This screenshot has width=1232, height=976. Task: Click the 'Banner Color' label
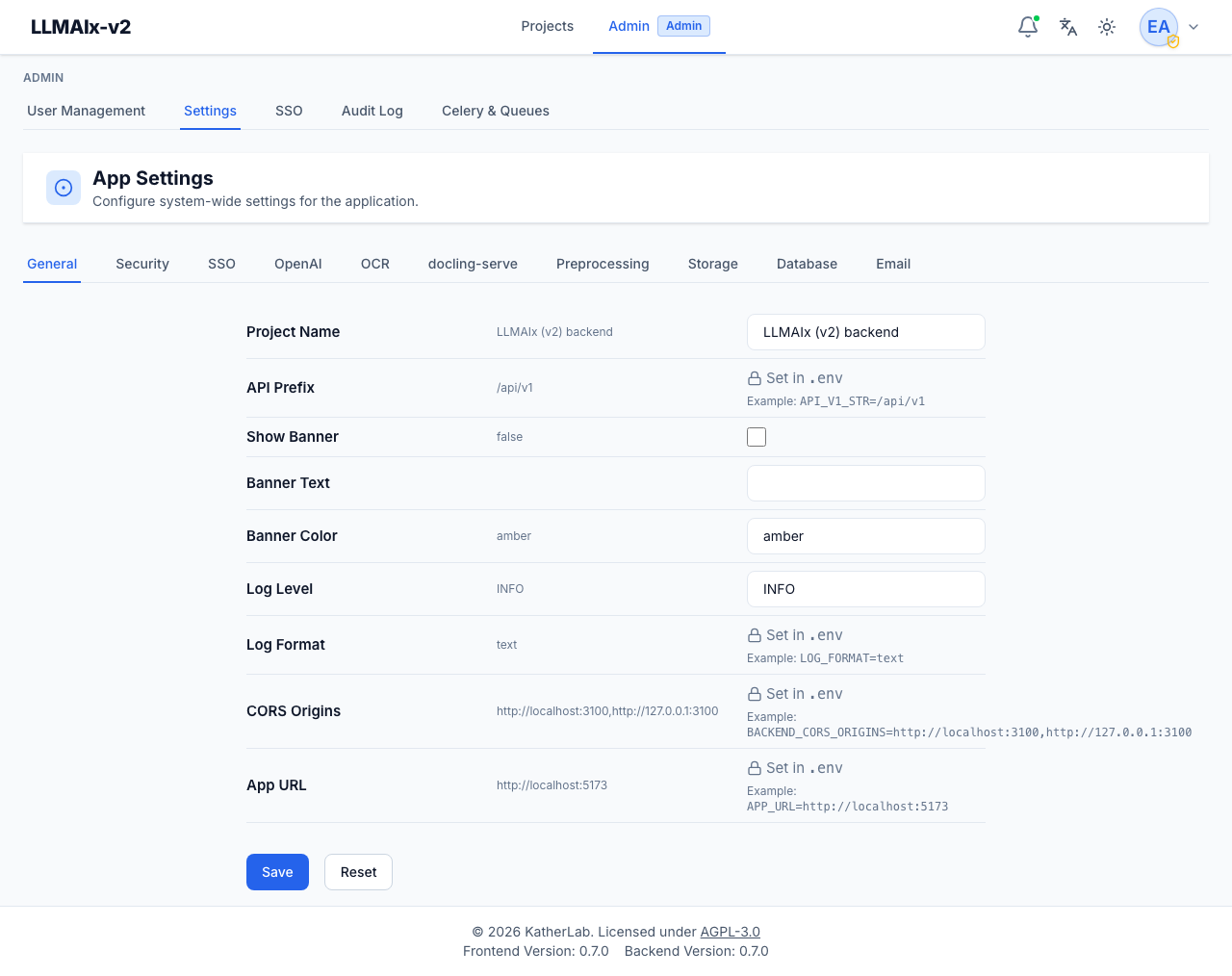click(x=292, y=536)
